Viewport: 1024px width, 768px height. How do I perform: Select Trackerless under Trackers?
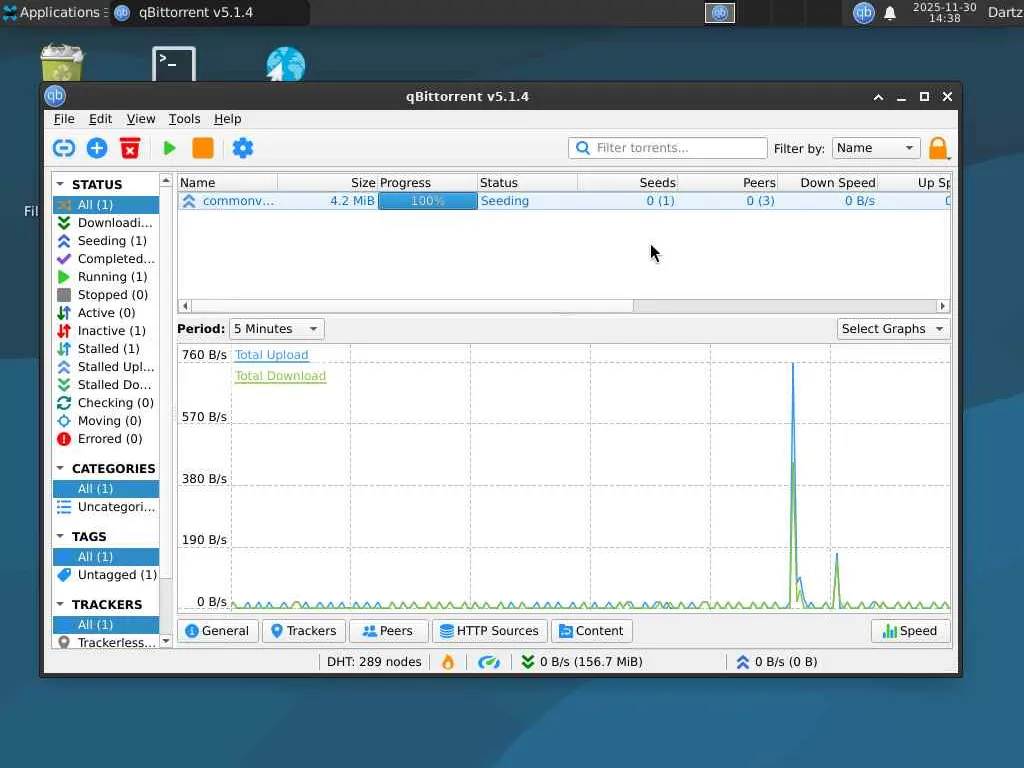[x=106, y=642]
